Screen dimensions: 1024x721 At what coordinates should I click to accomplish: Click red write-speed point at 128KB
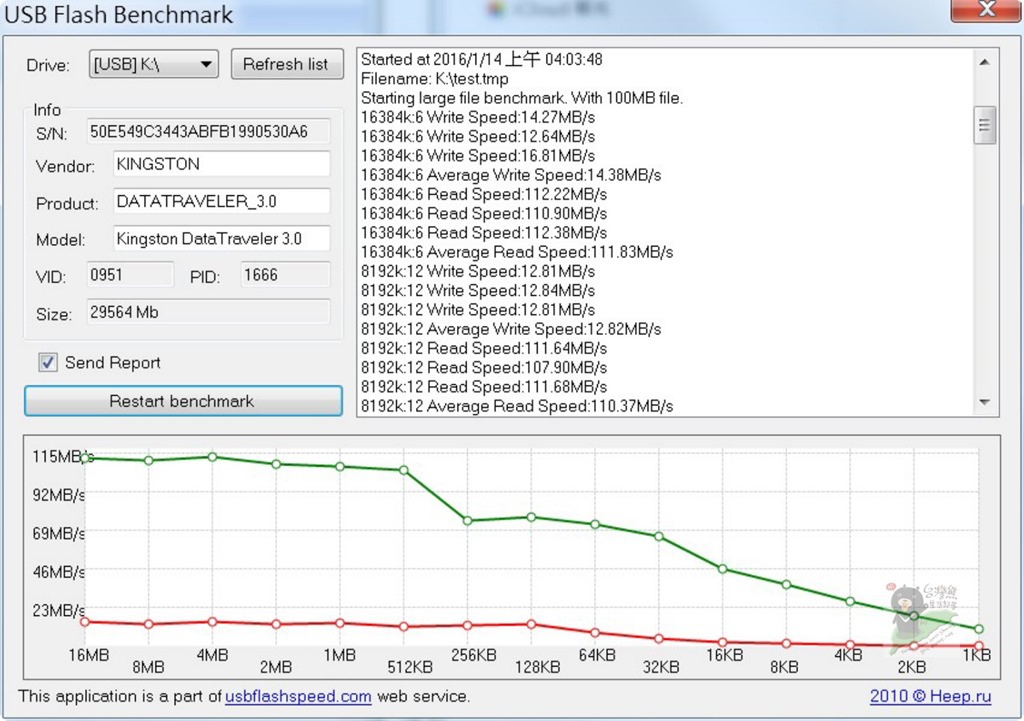point(532,624)
